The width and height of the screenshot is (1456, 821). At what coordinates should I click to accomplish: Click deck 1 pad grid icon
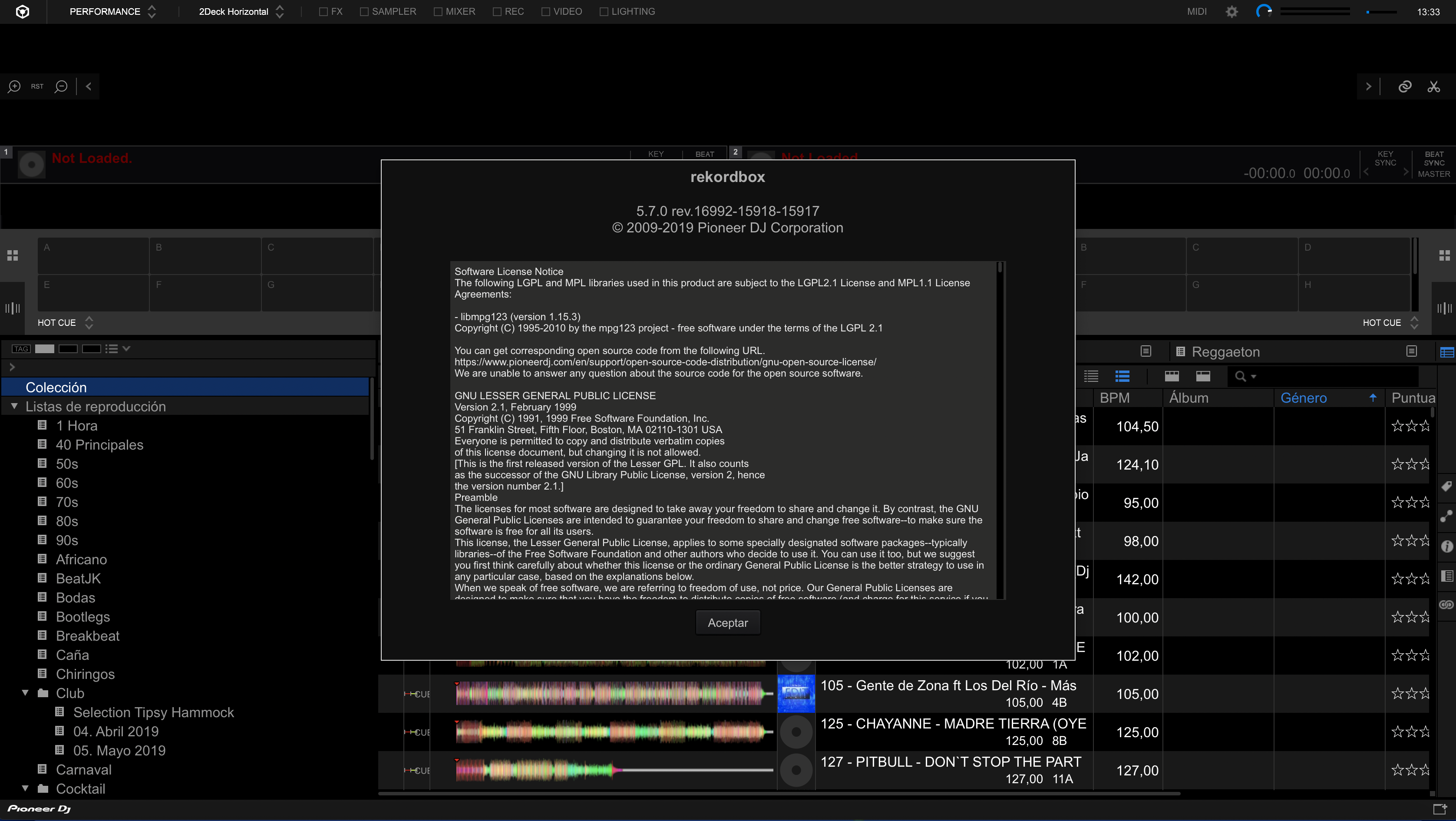13,255
